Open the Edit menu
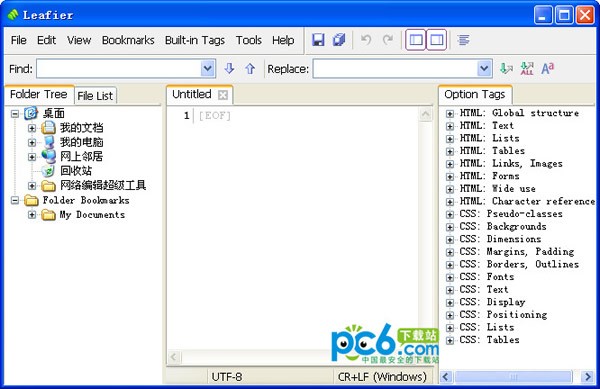600x389 pixels. [46, 40]
